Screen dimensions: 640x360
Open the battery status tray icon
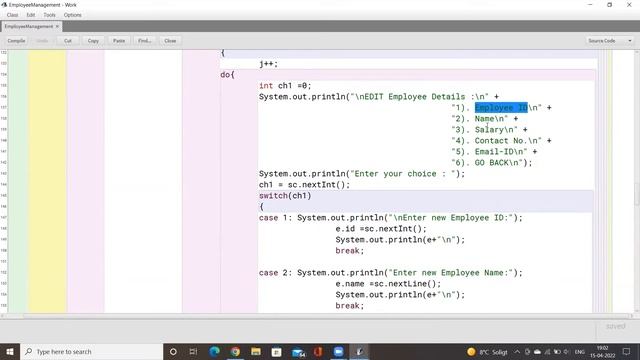(556, 352)
